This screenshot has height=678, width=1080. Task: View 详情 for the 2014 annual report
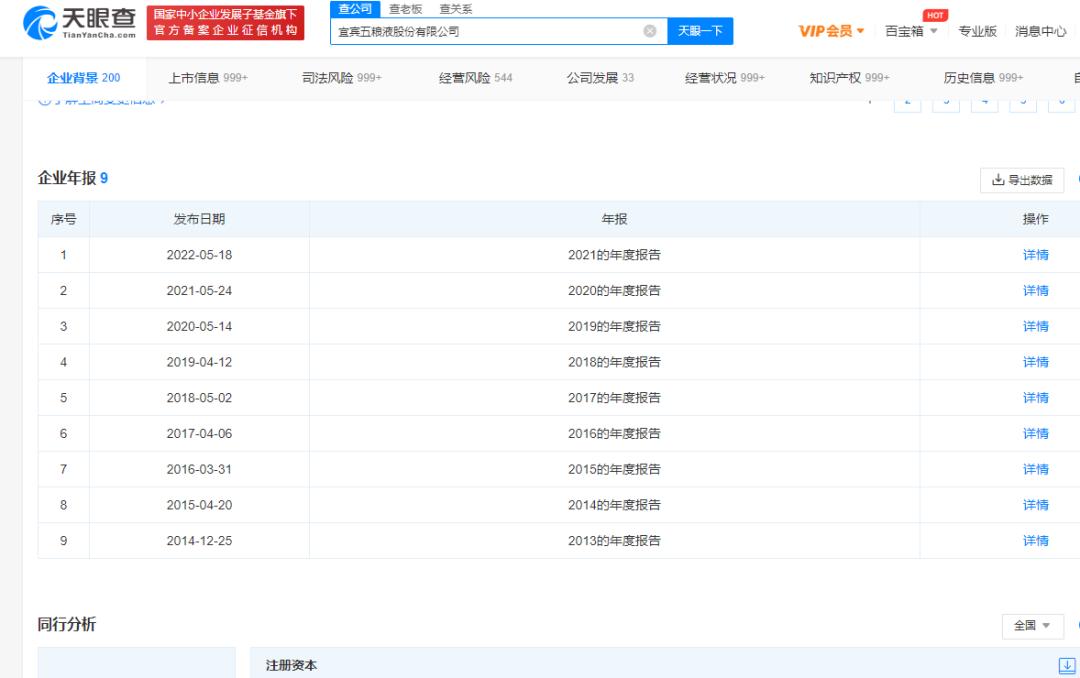click(x=1035, y=505)
